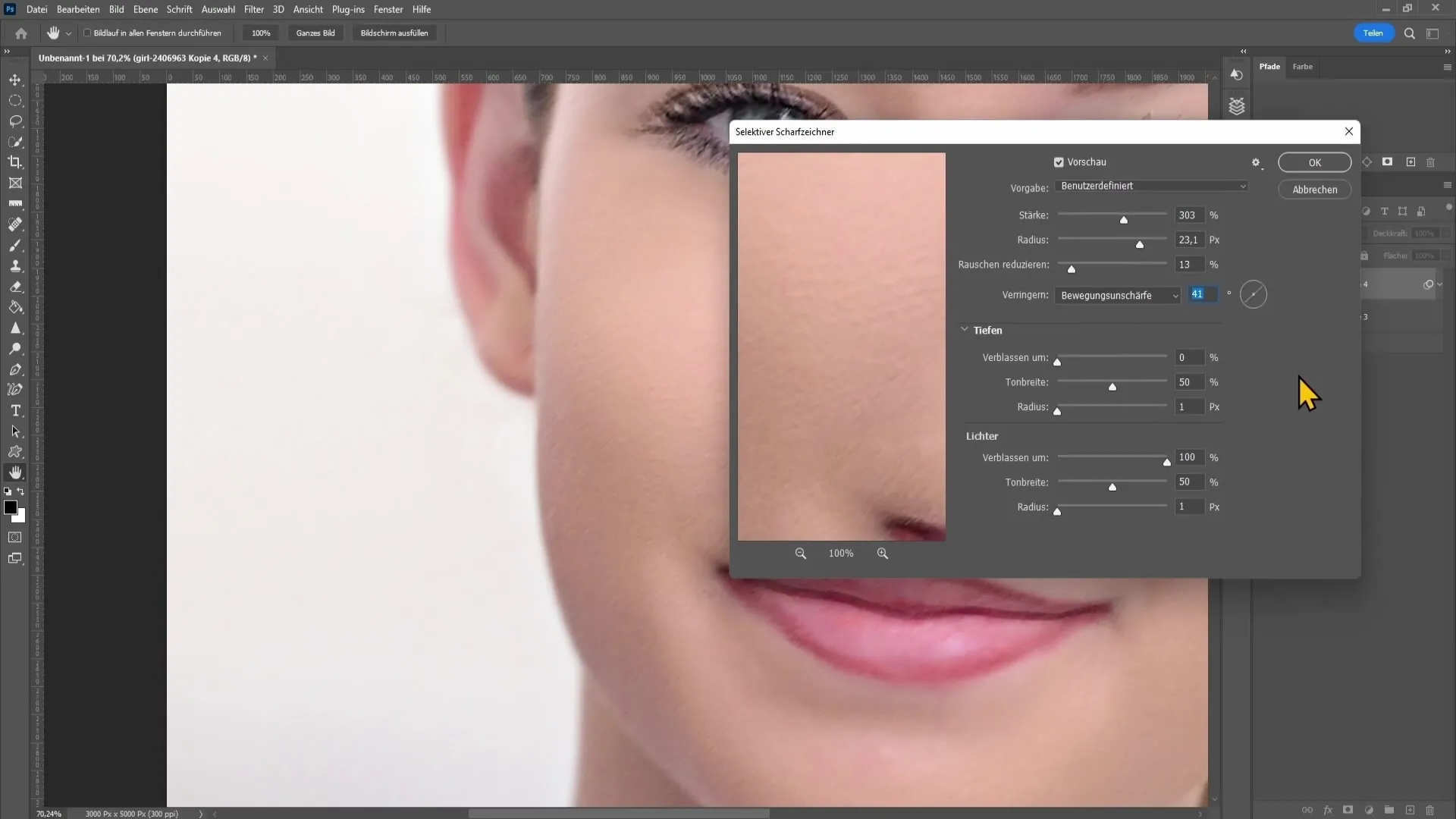Screen dimensions: 1456x819
Task: Open the Ebene menu
Action: point(146,9)
